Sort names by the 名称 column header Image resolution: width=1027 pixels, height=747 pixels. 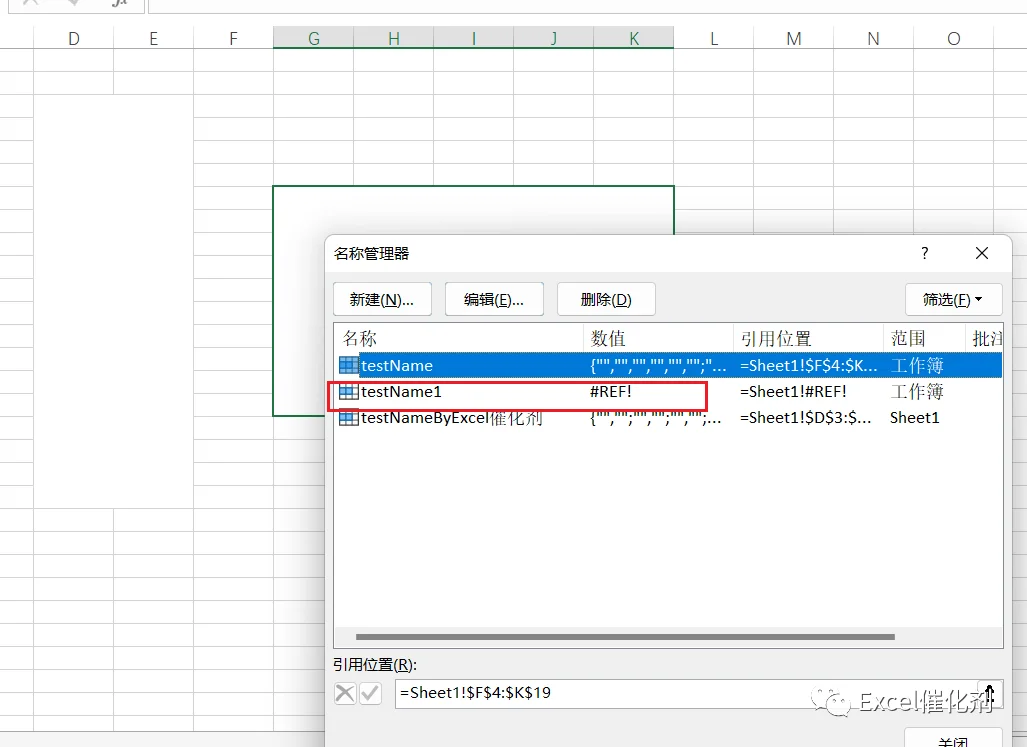pyautogui.click(x=458, y=338)
